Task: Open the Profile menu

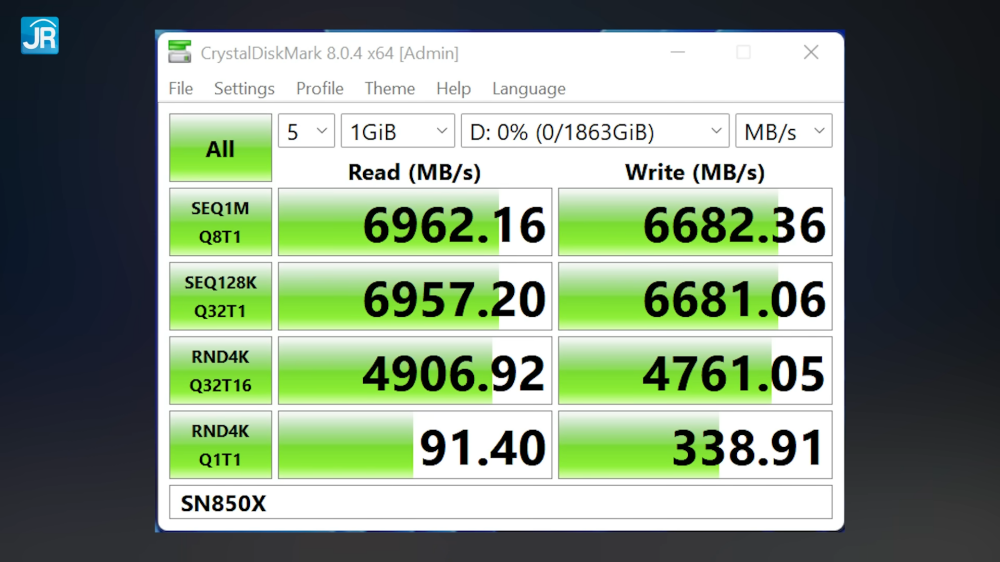Action: [320, 89]
